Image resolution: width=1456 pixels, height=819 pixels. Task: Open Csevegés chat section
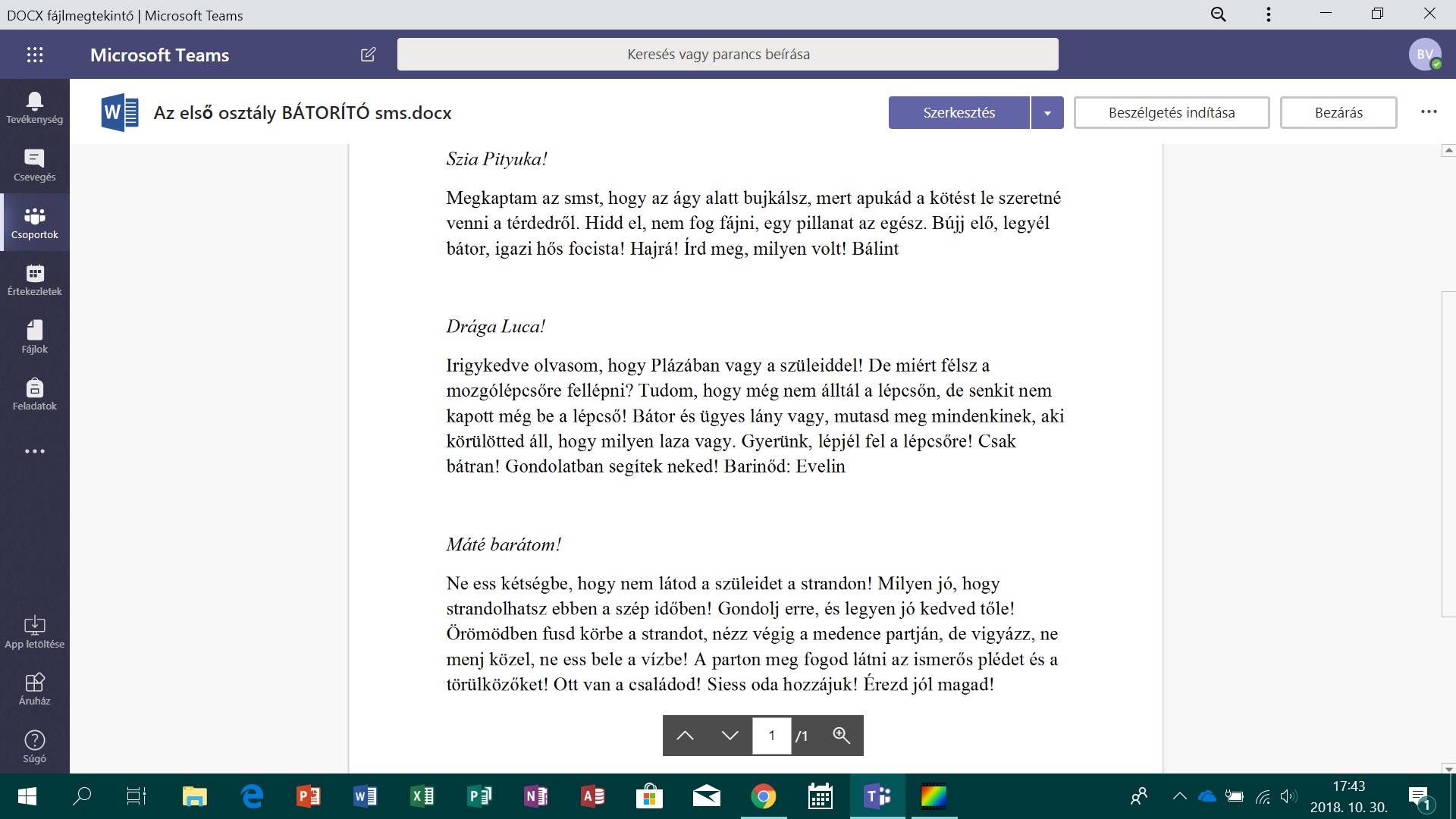[x=35, y=165]
